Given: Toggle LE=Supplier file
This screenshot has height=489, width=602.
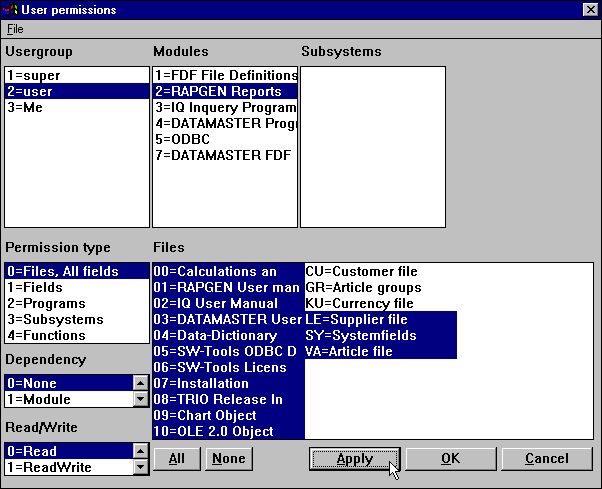Looking at the screenshot, I should [x=380, y=319].
